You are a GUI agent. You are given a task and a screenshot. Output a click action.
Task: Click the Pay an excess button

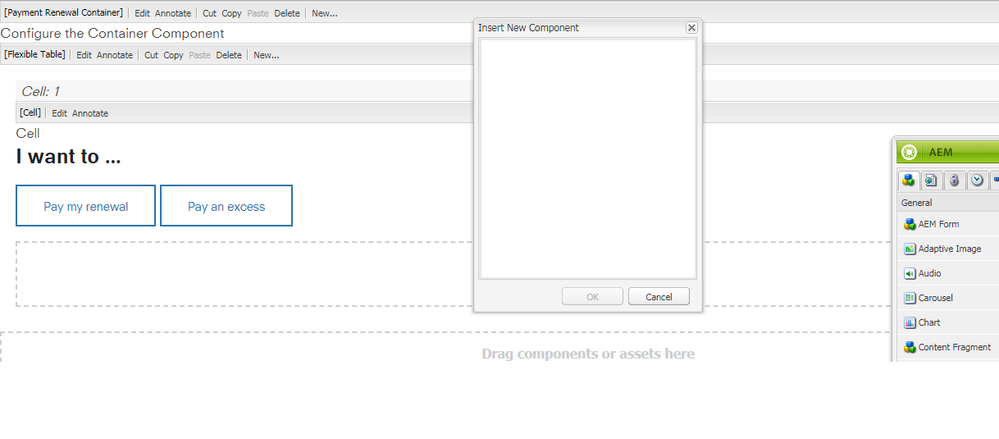[x=226, y=206]
